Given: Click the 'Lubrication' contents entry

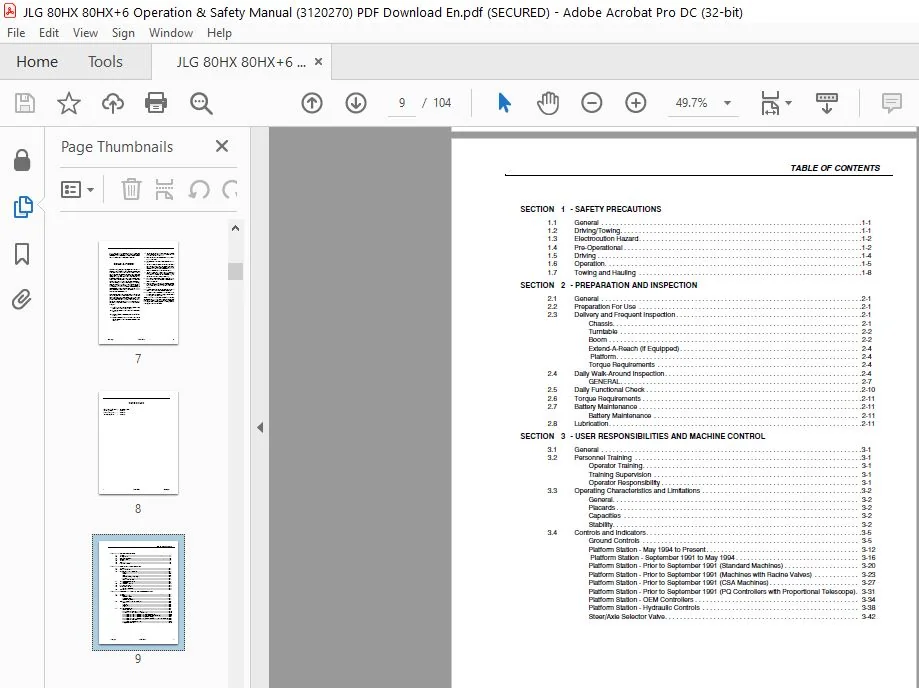Looking at the screenshot, I should click(x=591, y=424).
